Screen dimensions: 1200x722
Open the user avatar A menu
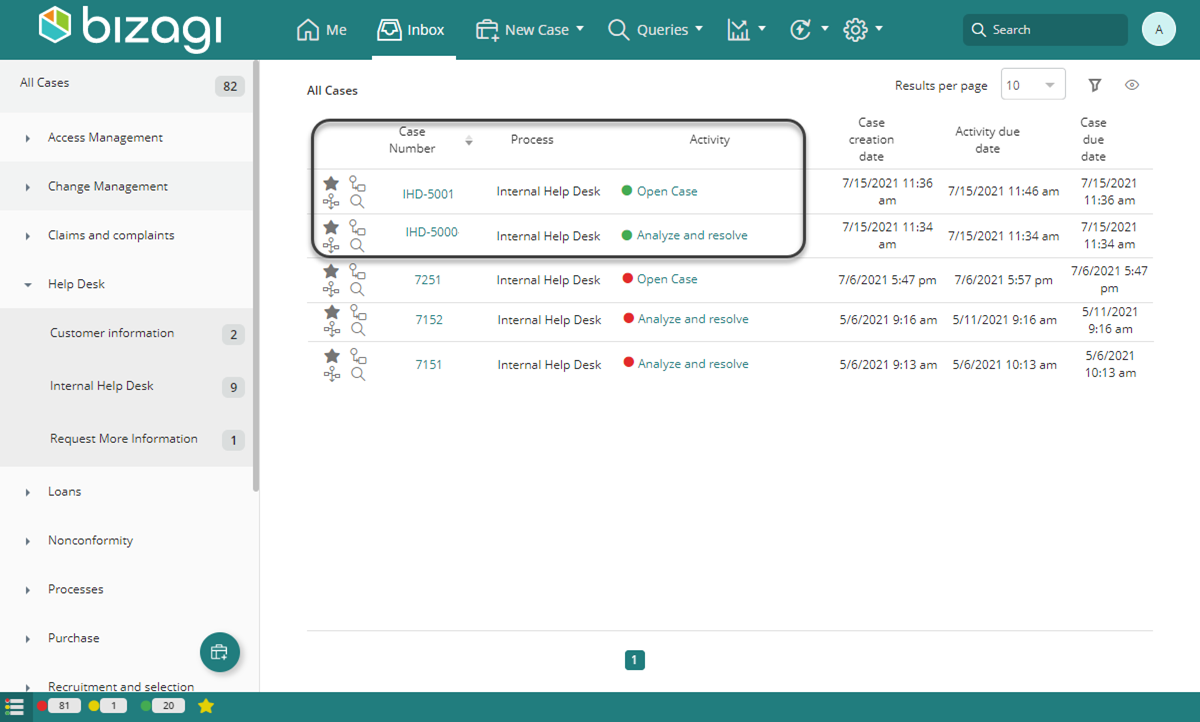tap(1158, 29)
